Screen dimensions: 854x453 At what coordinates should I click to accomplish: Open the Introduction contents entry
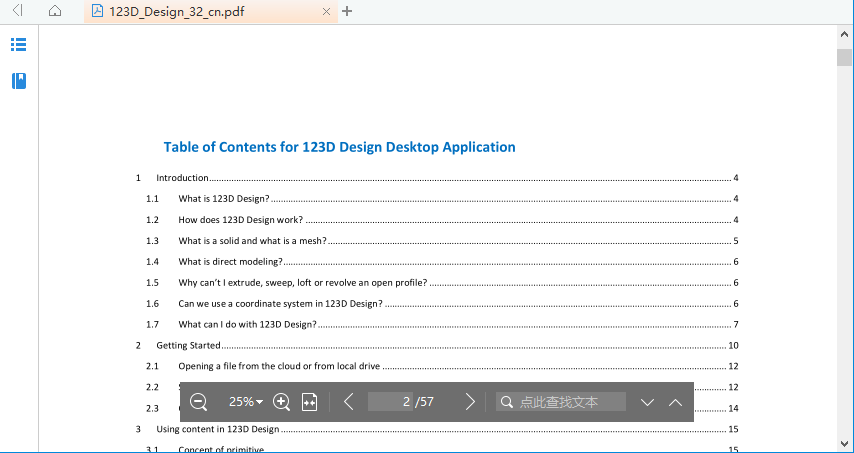[x=437, y=178]
